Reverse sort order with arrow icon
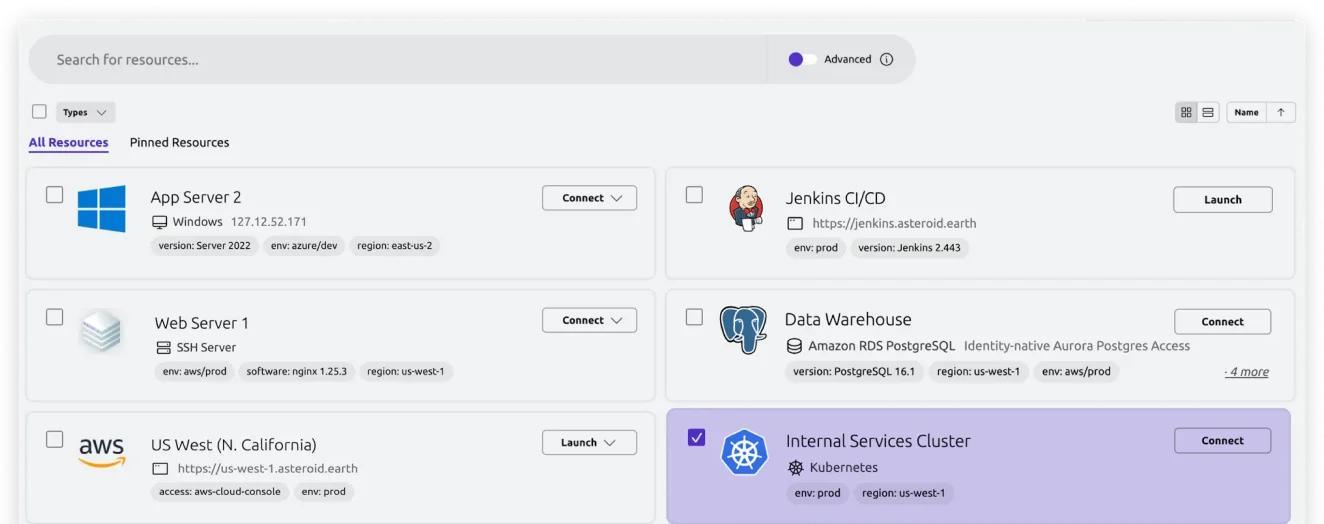This screenshot has width=1324, height=524. [1281, 113]
